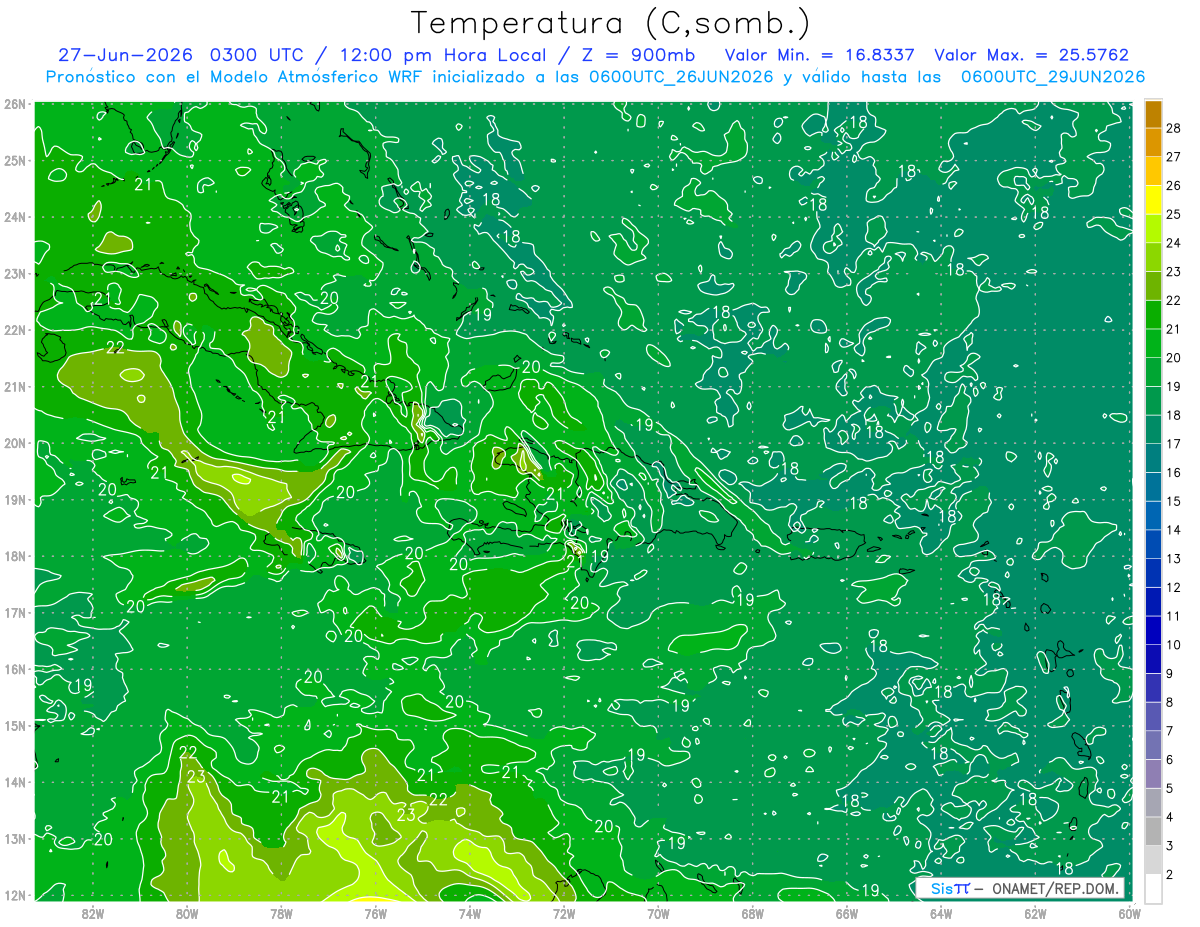Viewport: 1200px width, 927px height.
Task: Click "Valor Max. = 25.5762" value
Action: (x=1032, y=55)
